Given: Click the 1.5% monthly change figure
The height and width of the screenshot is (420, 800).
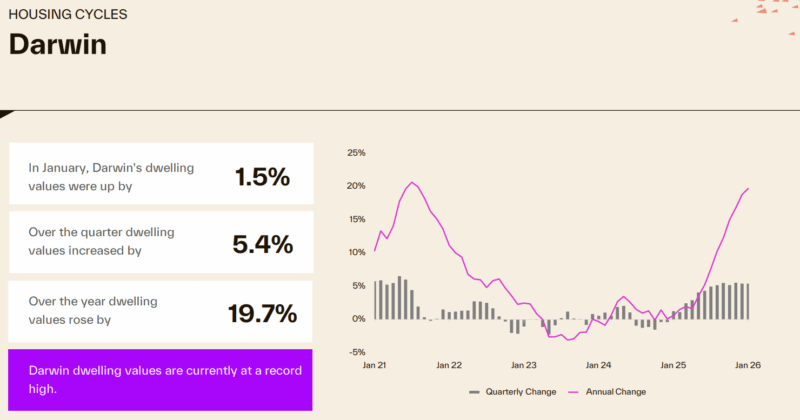Looking at the screenshot, I should (x=262, y=177).
